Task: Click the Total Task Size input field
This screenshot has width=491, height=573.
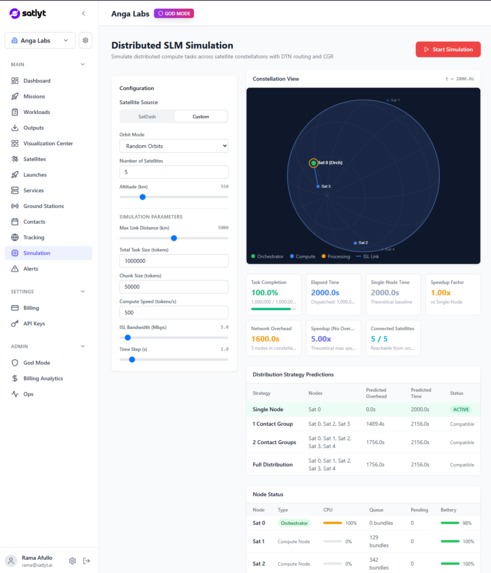Action: coord(174,261)
